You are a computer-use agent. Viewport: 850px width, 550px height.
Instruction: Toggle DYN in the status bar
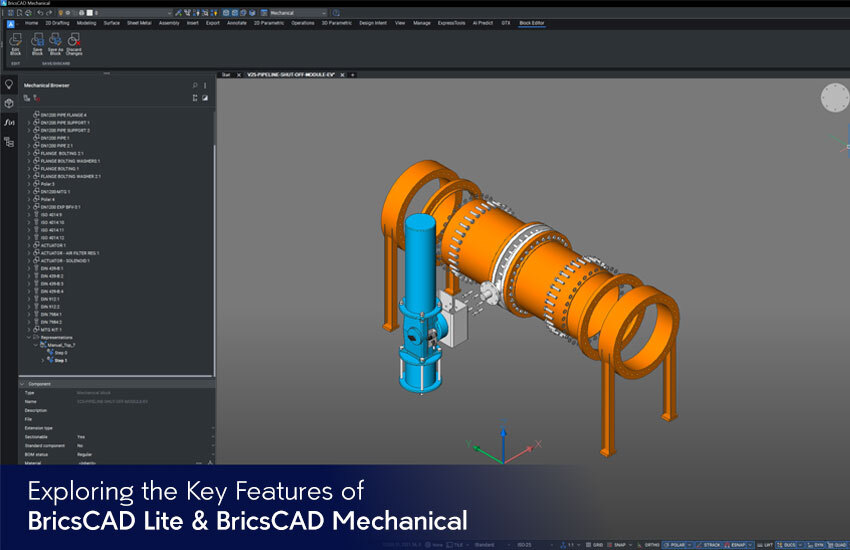(815, 545)
